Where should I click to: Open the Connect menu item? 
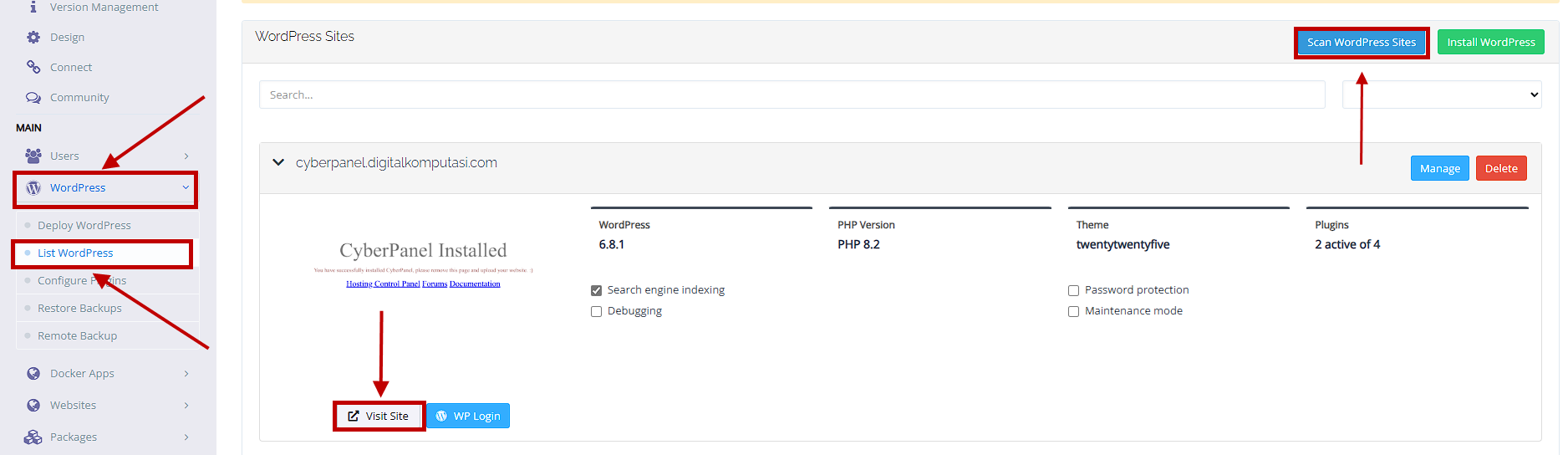tap(71, 67)
